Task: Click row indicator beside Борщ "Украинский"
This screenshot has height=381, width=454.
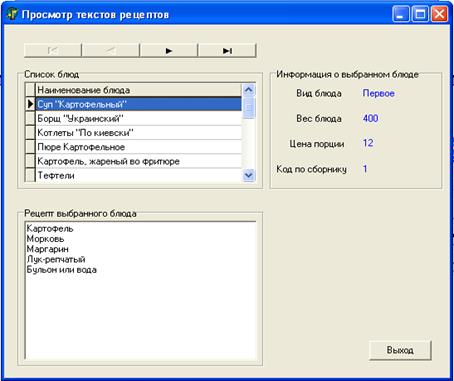Action: tap(30, 118)
